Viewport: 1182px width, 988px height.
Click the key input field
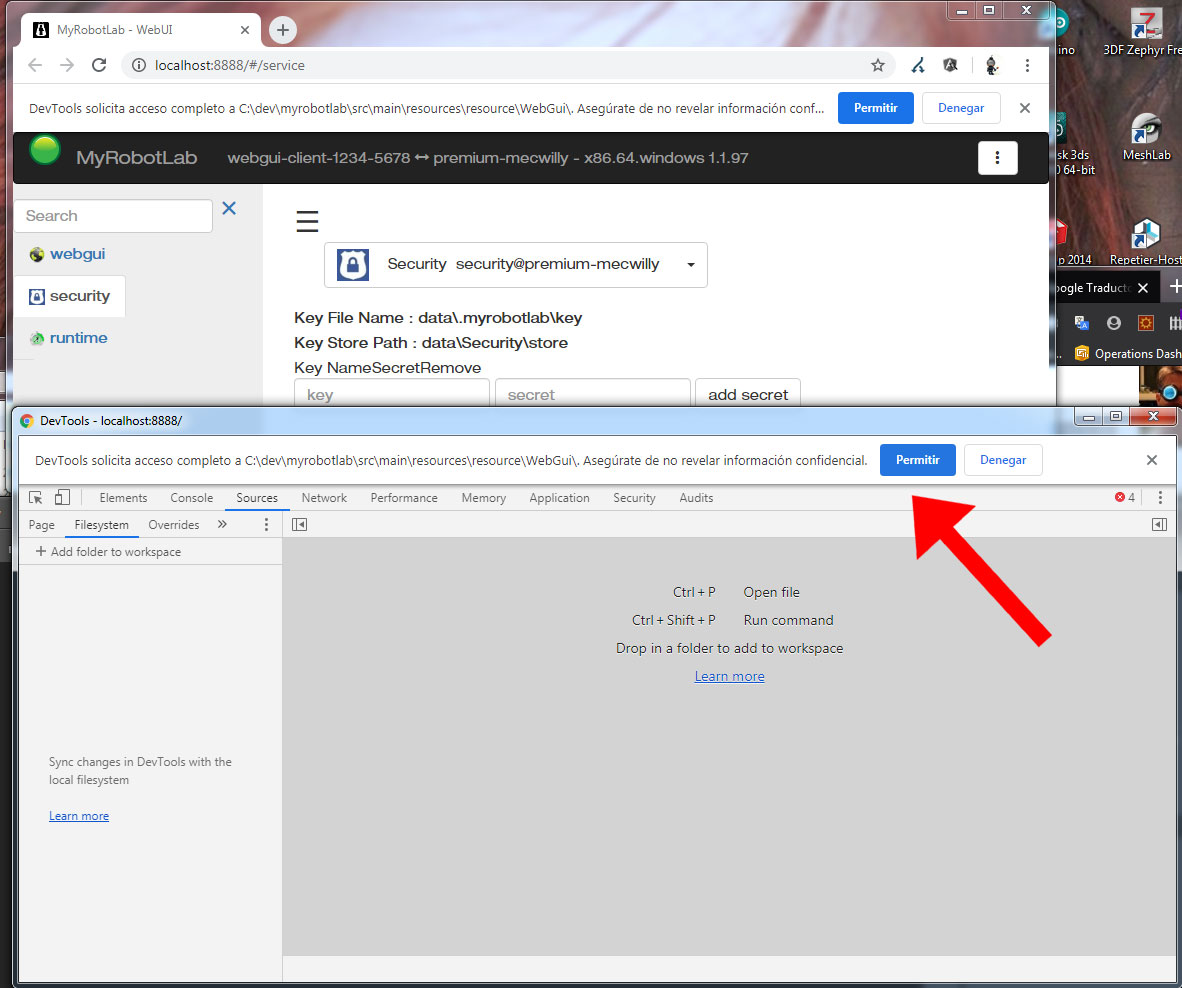tap(391, 393)
